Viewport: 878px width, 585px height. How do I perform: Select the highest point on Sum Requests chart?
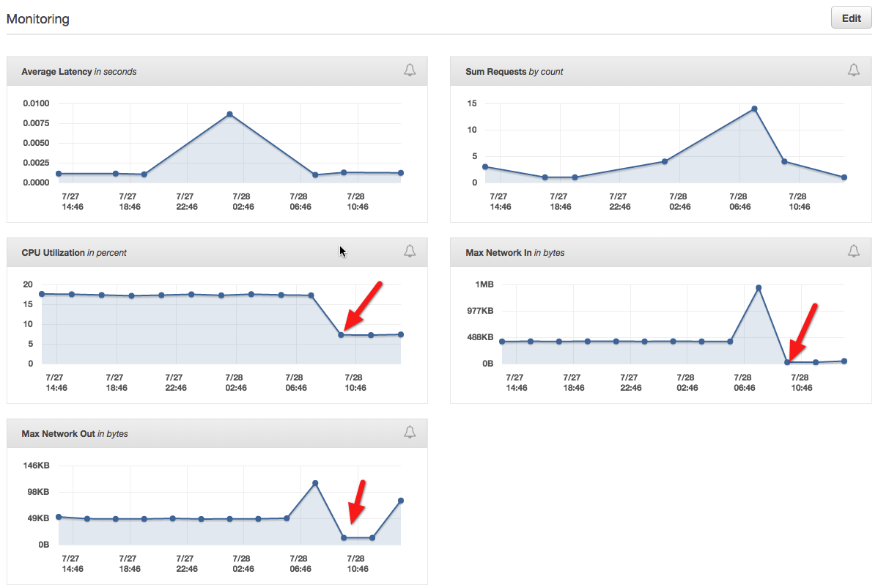(x=754, y=109)
